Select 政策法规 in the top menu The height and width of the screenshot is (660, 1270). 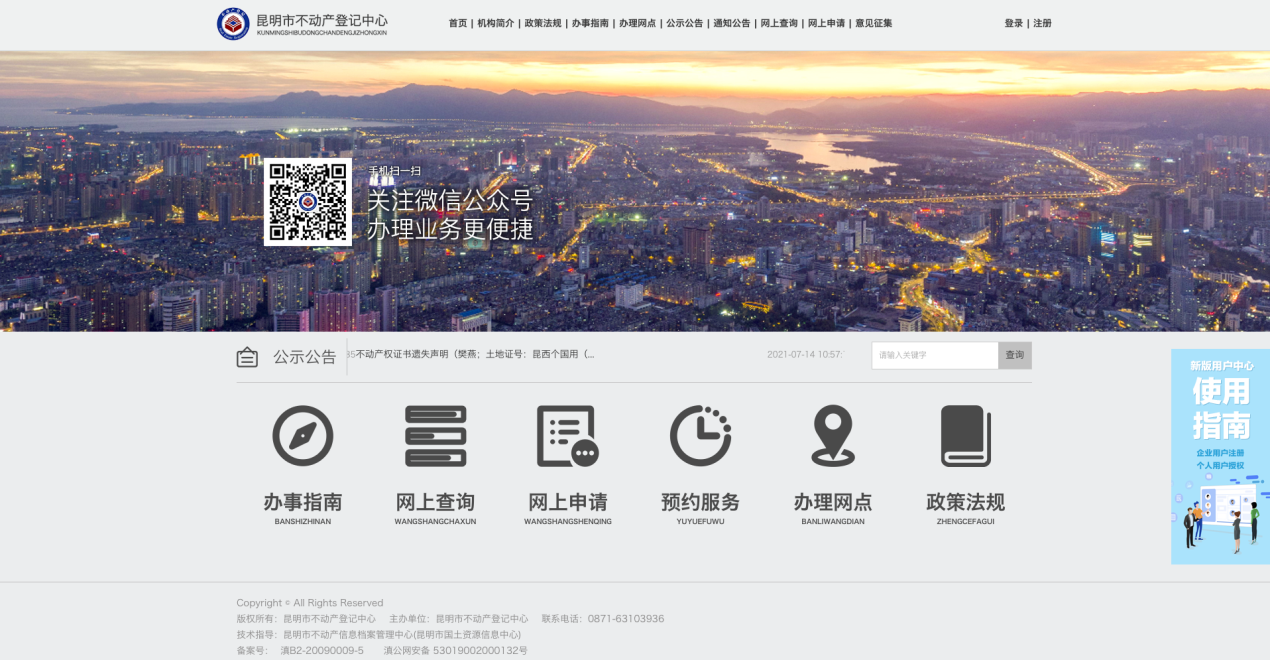click(542, 23)
